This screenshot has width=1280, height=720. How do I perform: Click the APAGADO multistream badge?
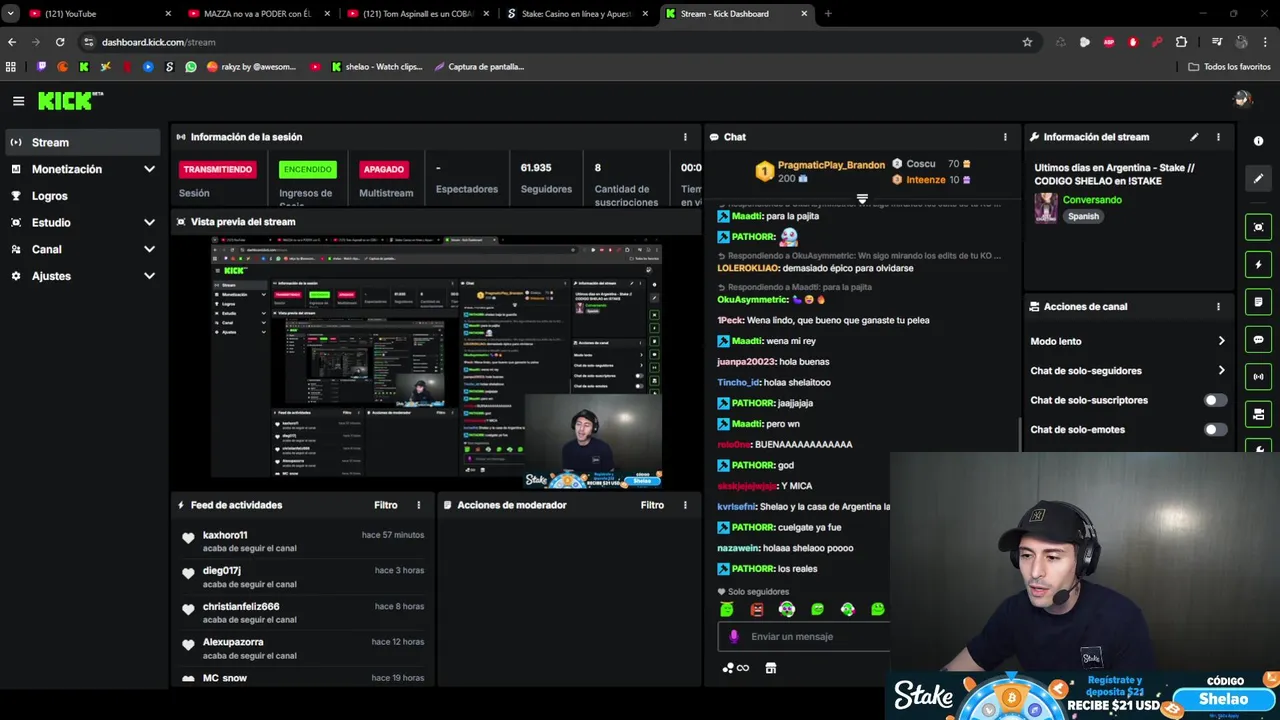pyautogui.click(x=383, y=169)
